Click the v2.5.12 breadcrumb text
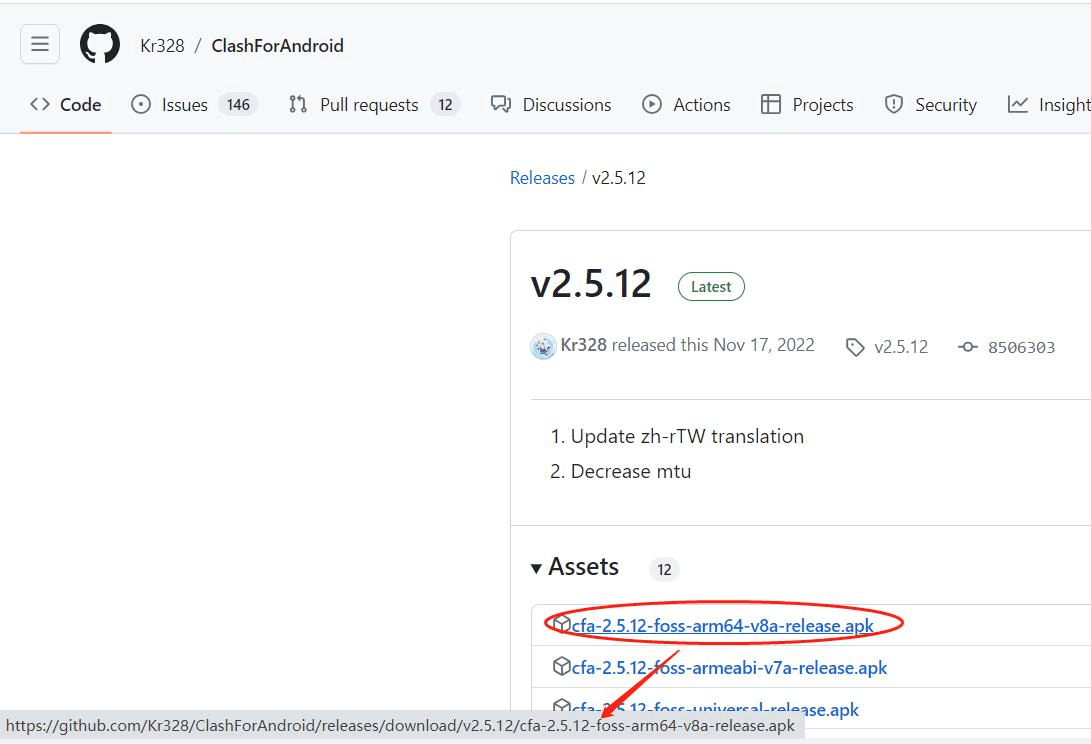The width and height of the screenshot is (1091, 744). click(619, 178)
